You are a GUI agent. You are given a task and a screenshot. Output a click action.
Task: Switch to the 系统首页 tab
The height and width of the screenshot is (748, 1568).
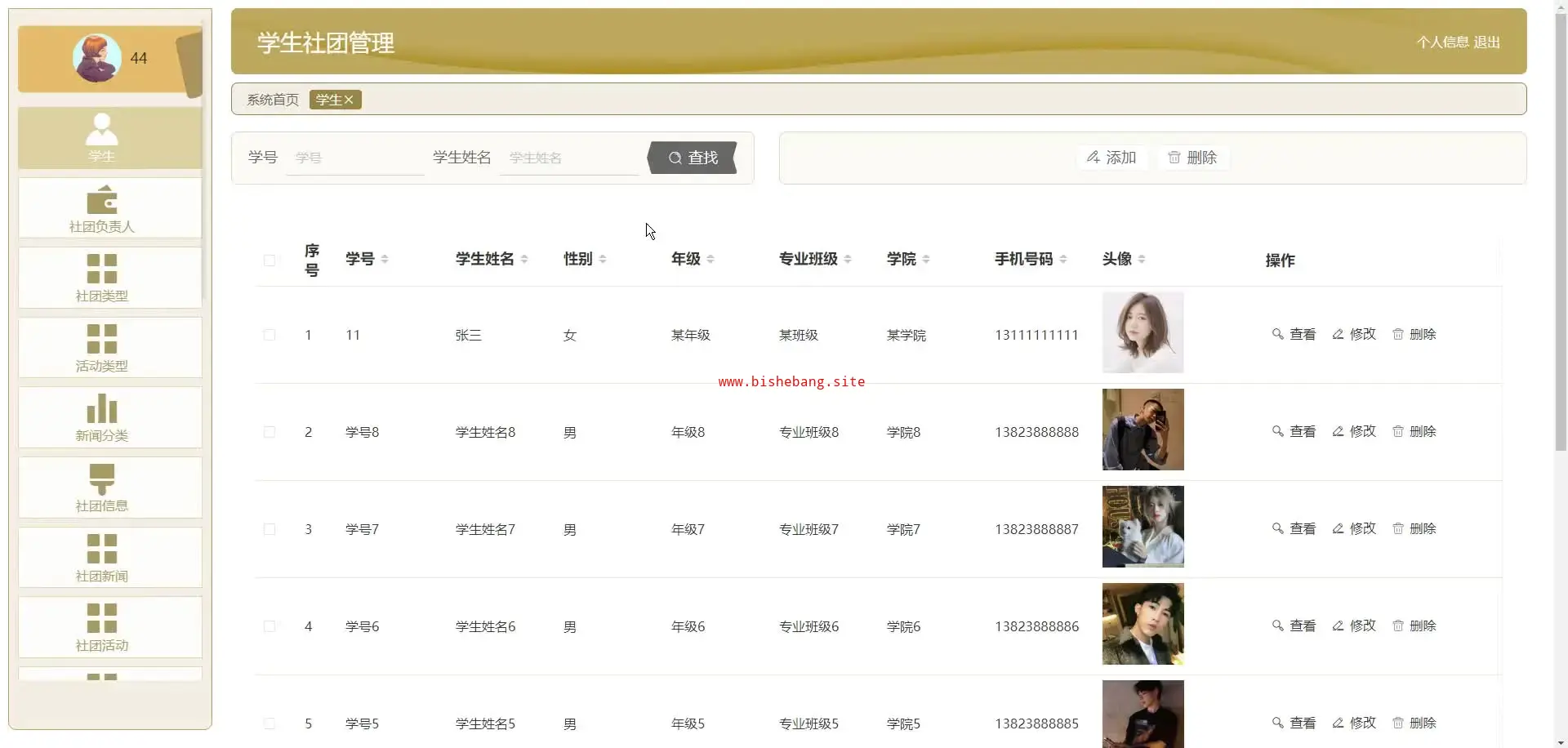pyautogui.click(x=273, y=100)
